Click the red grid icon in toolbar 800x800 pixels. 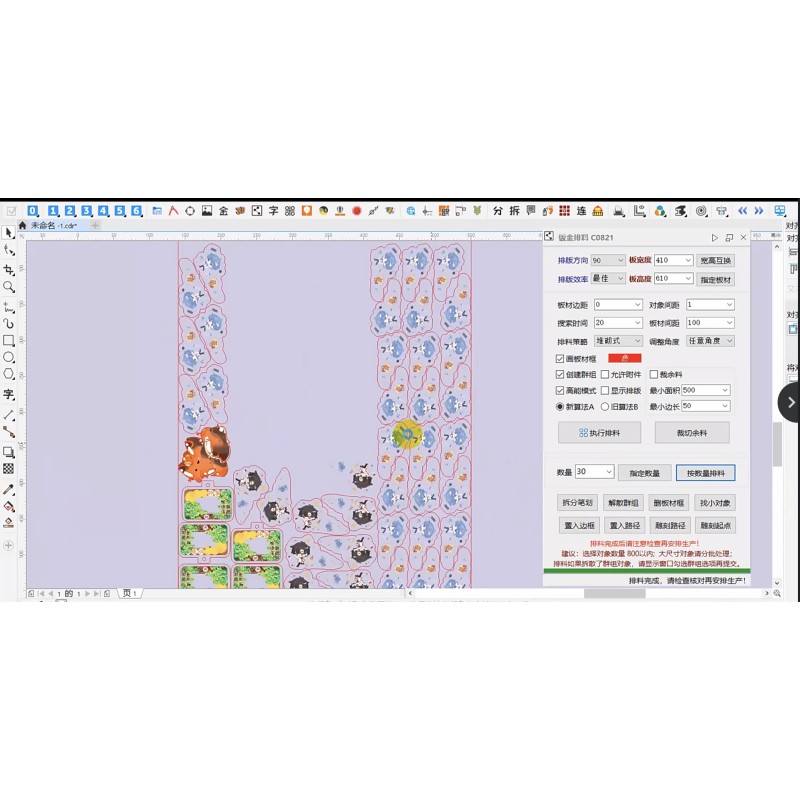coord(564,211)
